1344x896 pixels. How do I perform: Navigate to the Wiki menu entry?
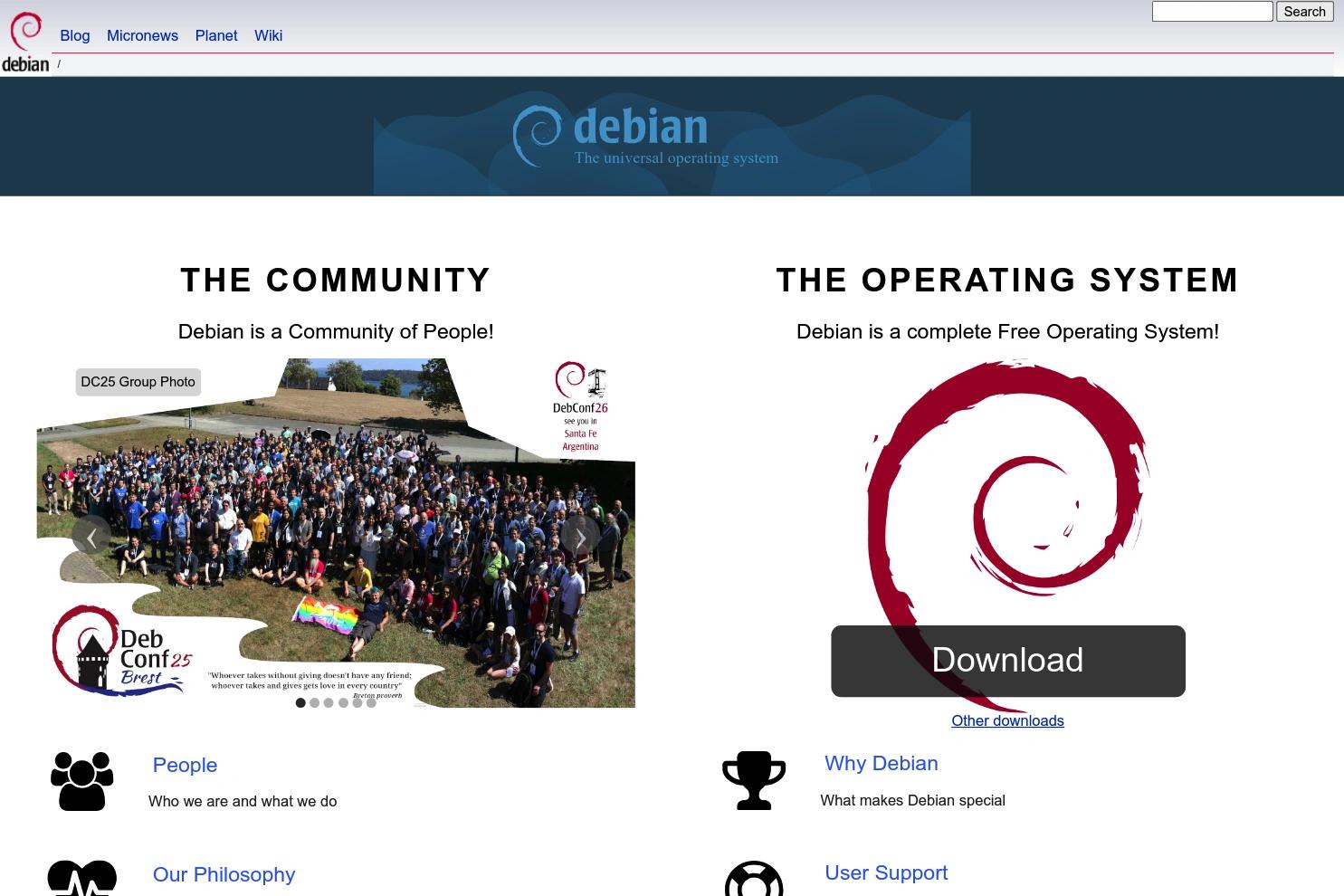point(268,35)
